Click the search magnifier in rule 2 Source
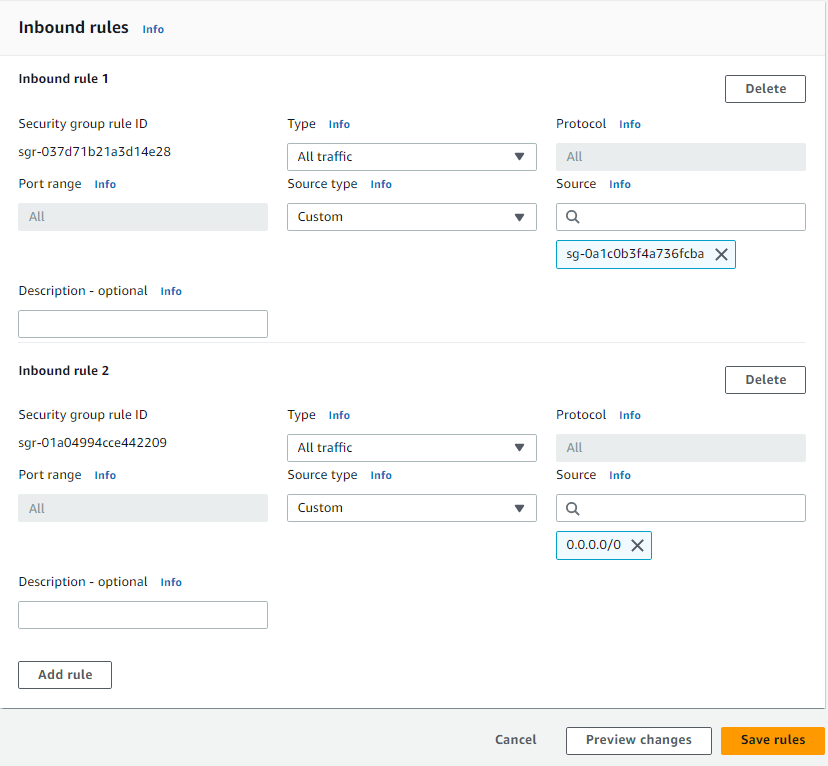 (x=572, y=508)
